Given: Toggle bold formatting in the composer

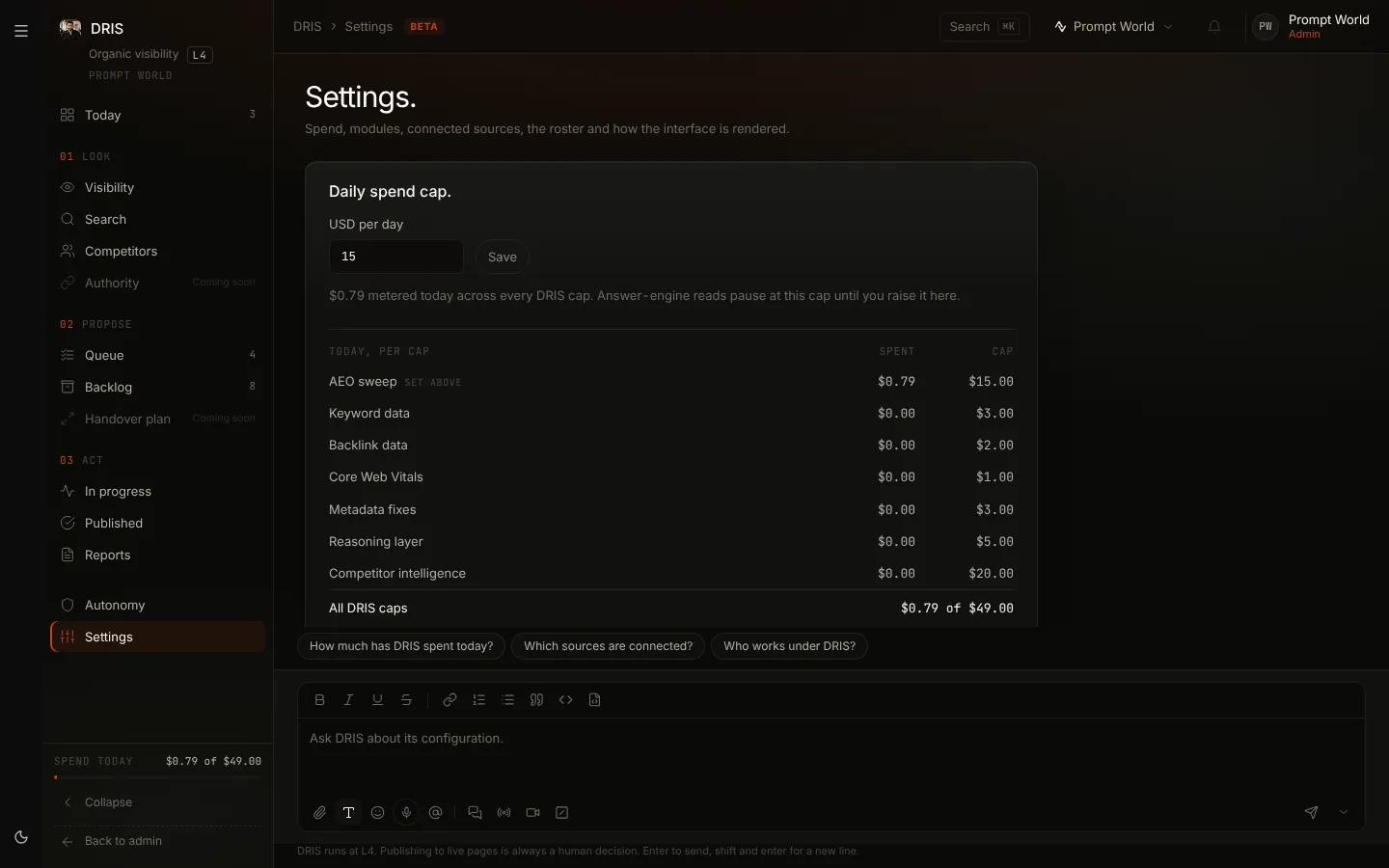Looking at the screenshot, I should [x=320, y=700].
